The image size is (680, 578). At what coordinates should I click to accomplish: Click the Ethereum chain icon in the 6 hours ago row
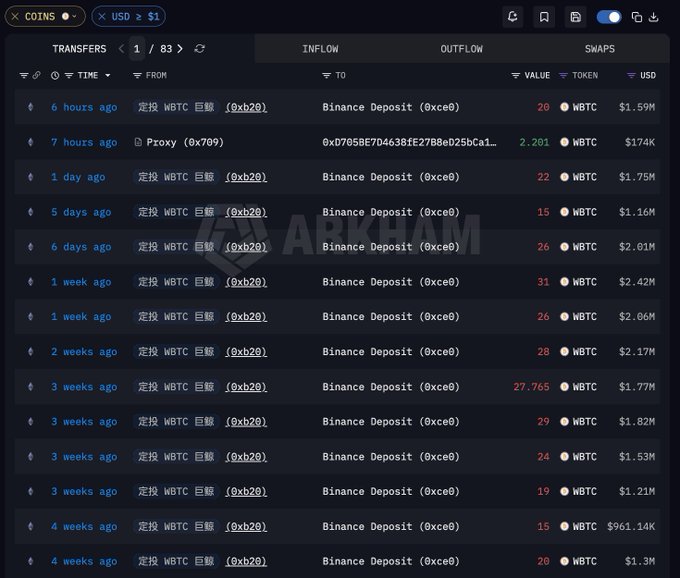[30, 107]
